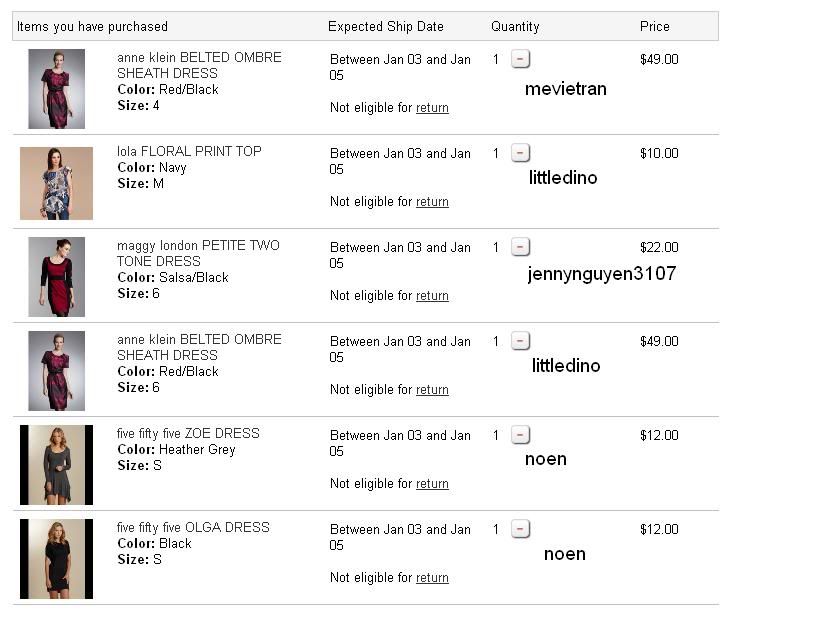The width and height of the screenshot is (822, 618).
Task: Open return link for Belted Ombre dress size 4
Action: pyautogui.click(x=432, y=108)
